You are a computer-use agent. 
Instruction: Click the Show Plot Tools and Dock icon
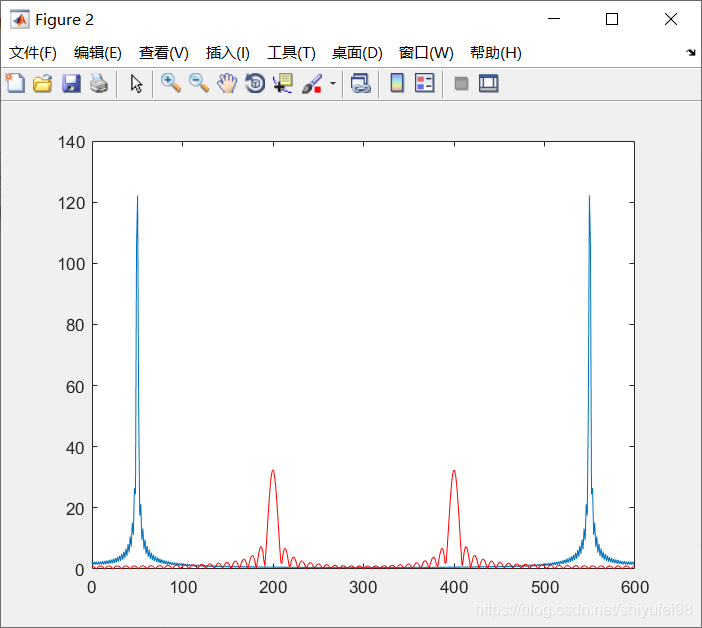click(488, 84)
